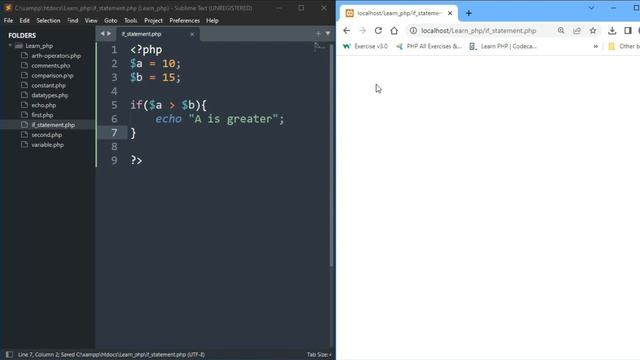640x360 pixels.
Task: Open the Selection menu
Action: [48, 20]
